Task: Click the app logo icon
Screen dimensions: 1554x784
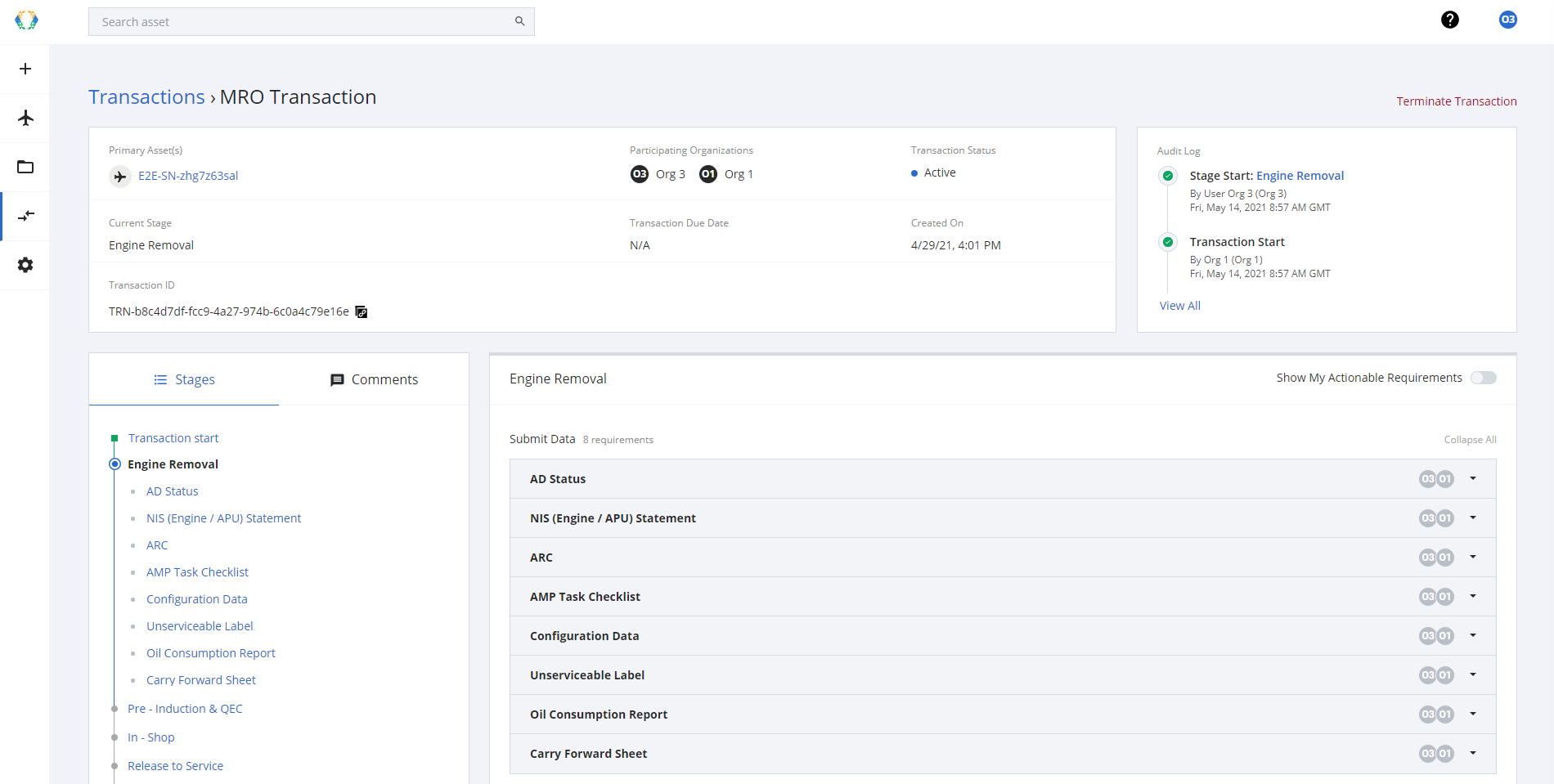Action: click(26, 20)
